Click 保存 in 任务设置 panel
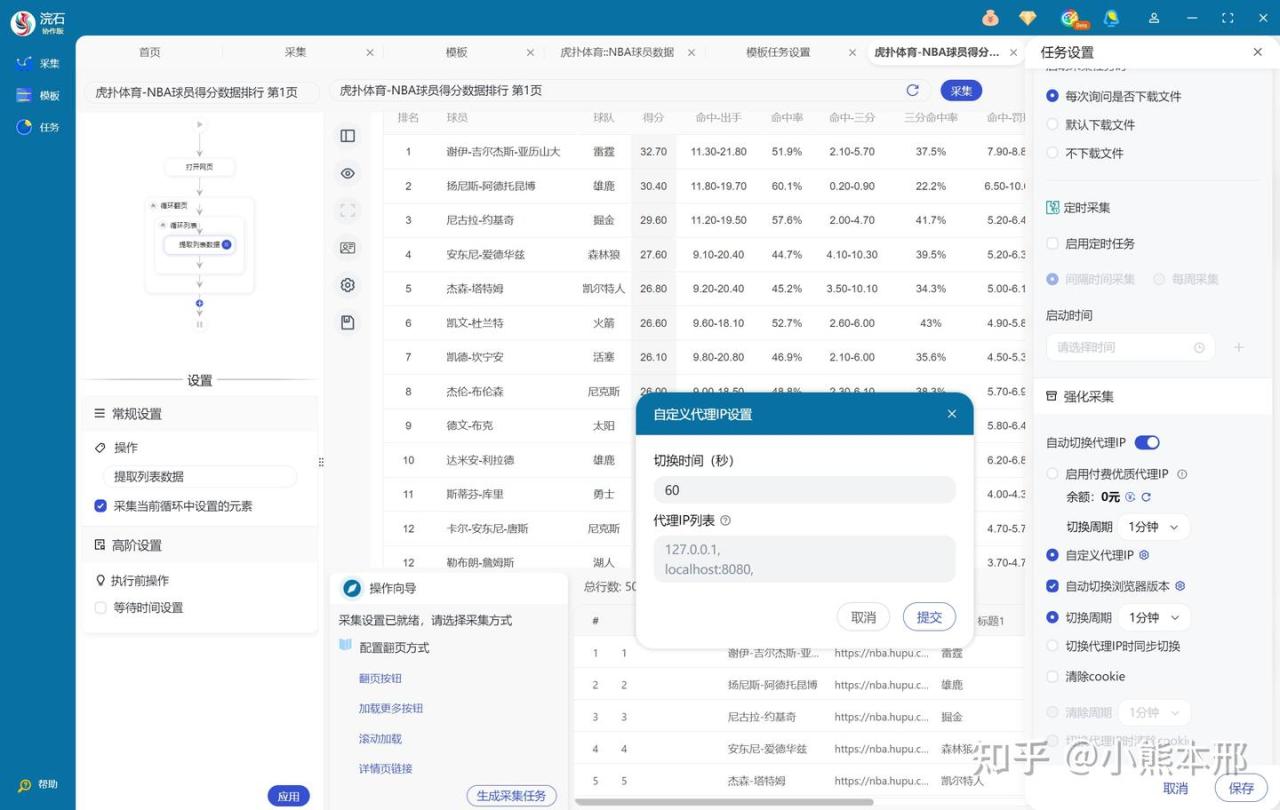The width and height of the screenshot is (1280, 810). [x=1241, y=788]
